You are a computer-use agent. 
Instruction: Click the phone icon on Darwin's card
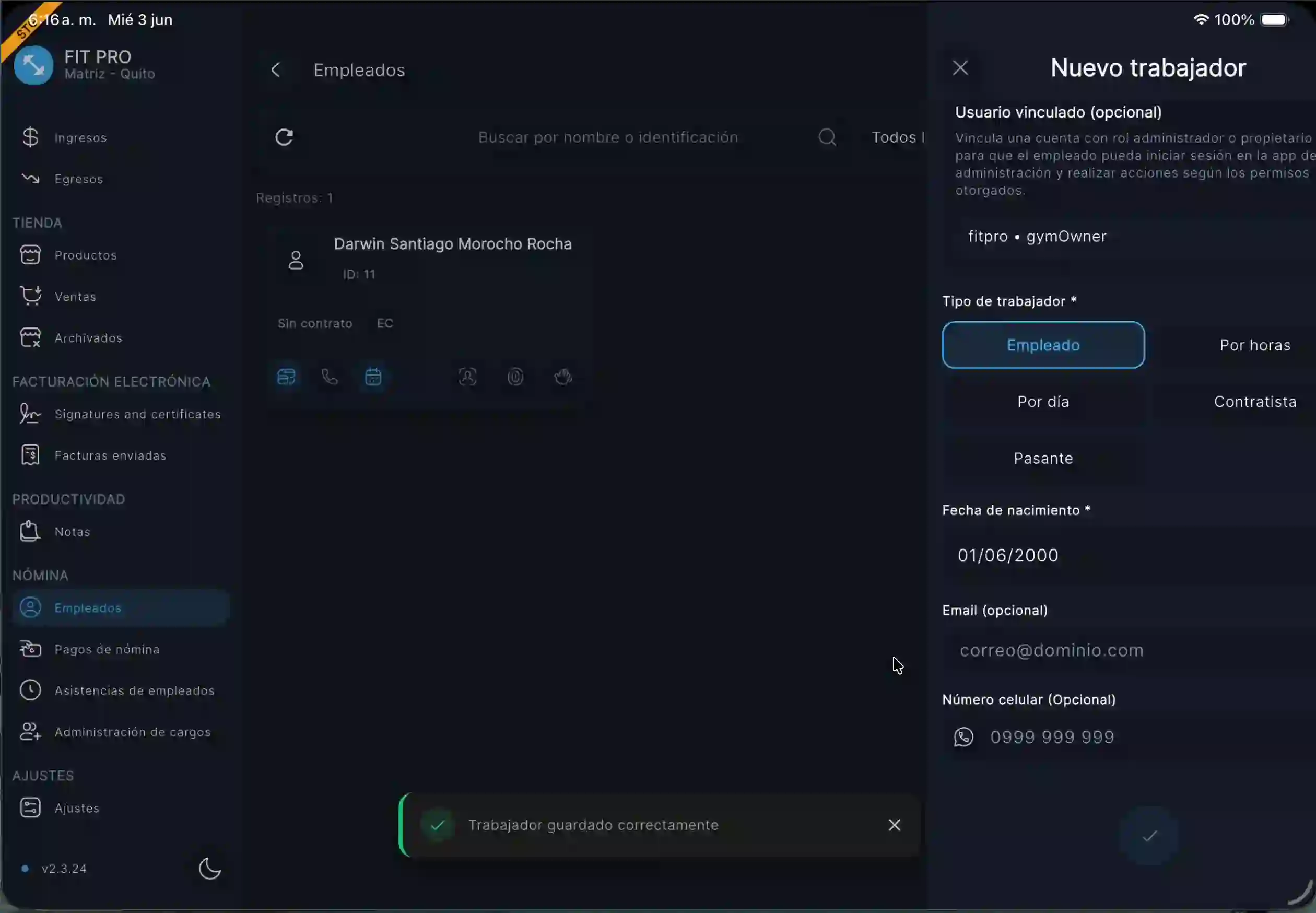(330, 377)
